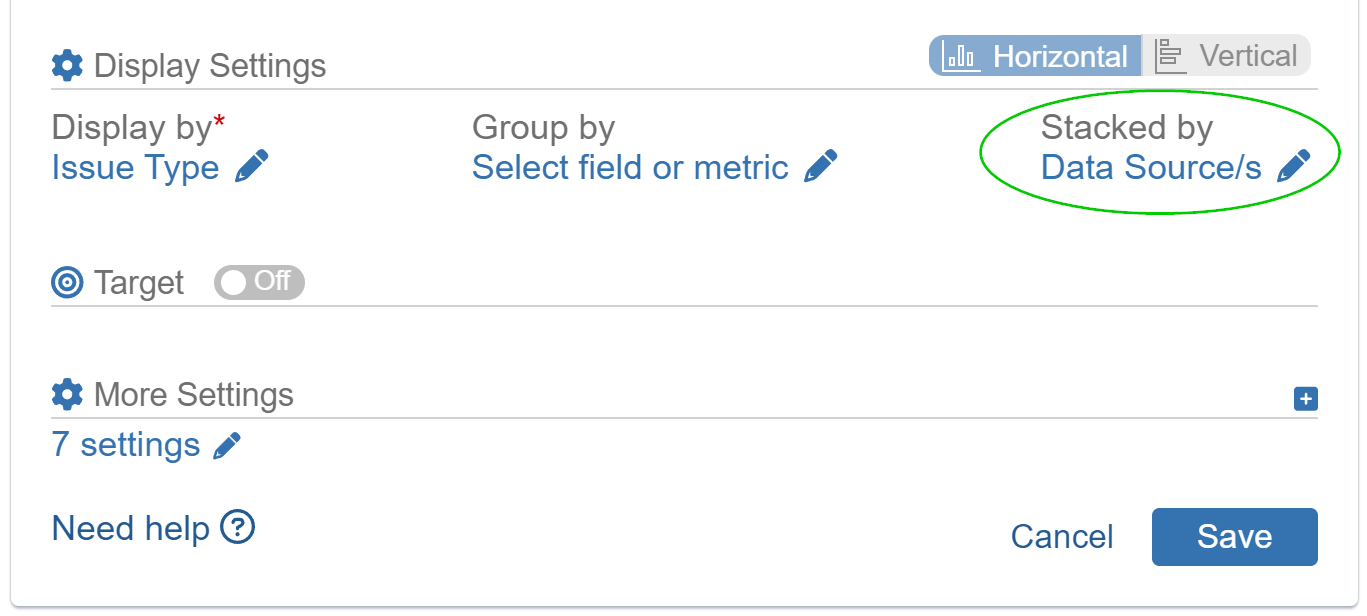This screenshot has width=1367, height=616.
Task: Cancel the display settings changes
Action: (1061, 537)
